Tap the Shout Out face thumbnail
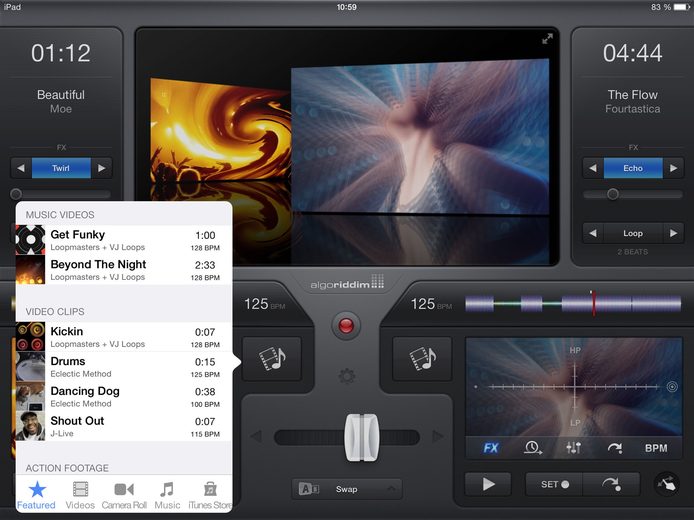The height and width of the screenshot is (520, 694). tap(31, 426)
